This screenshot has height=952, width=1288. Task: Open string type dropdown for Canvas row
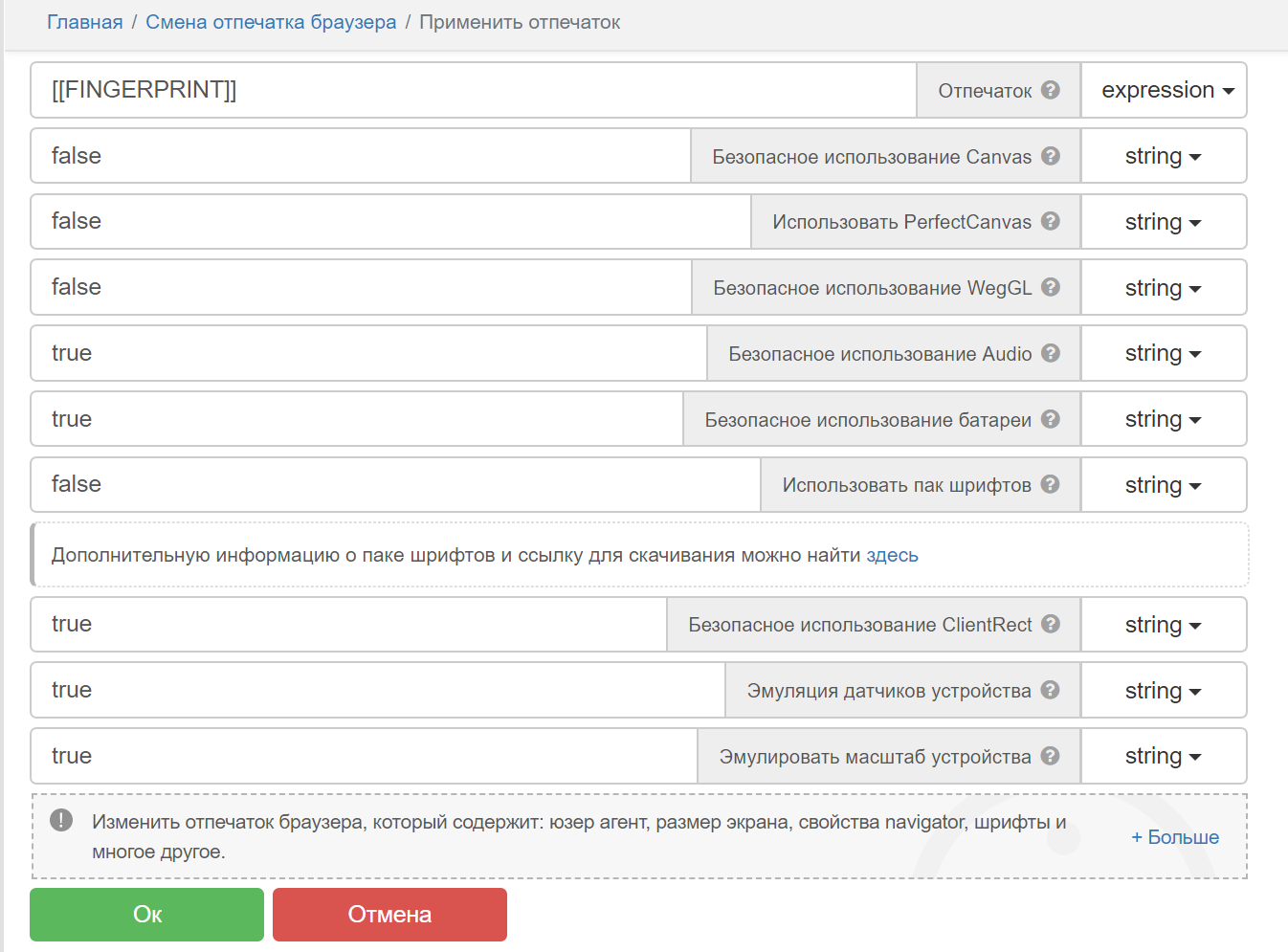click(1163, 156)
